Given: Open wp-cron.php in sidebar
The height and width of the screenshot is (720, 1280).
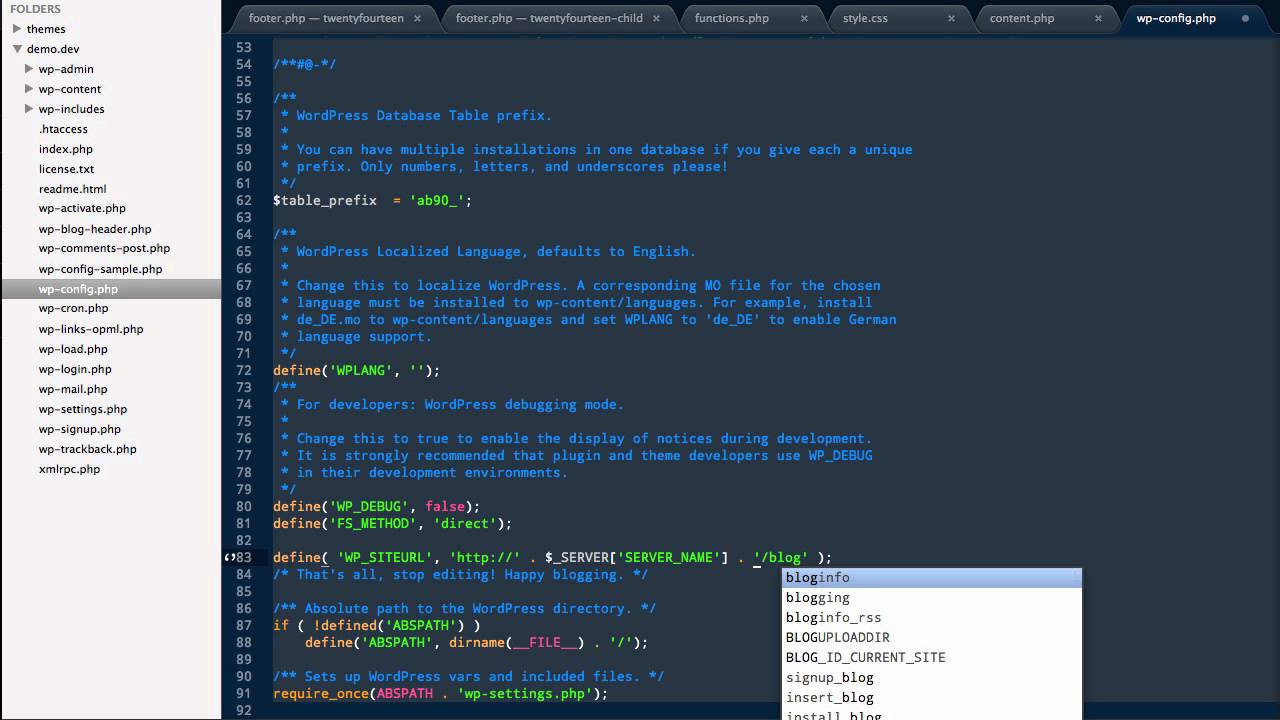Looking at the screenshot, I should point(73,309).
